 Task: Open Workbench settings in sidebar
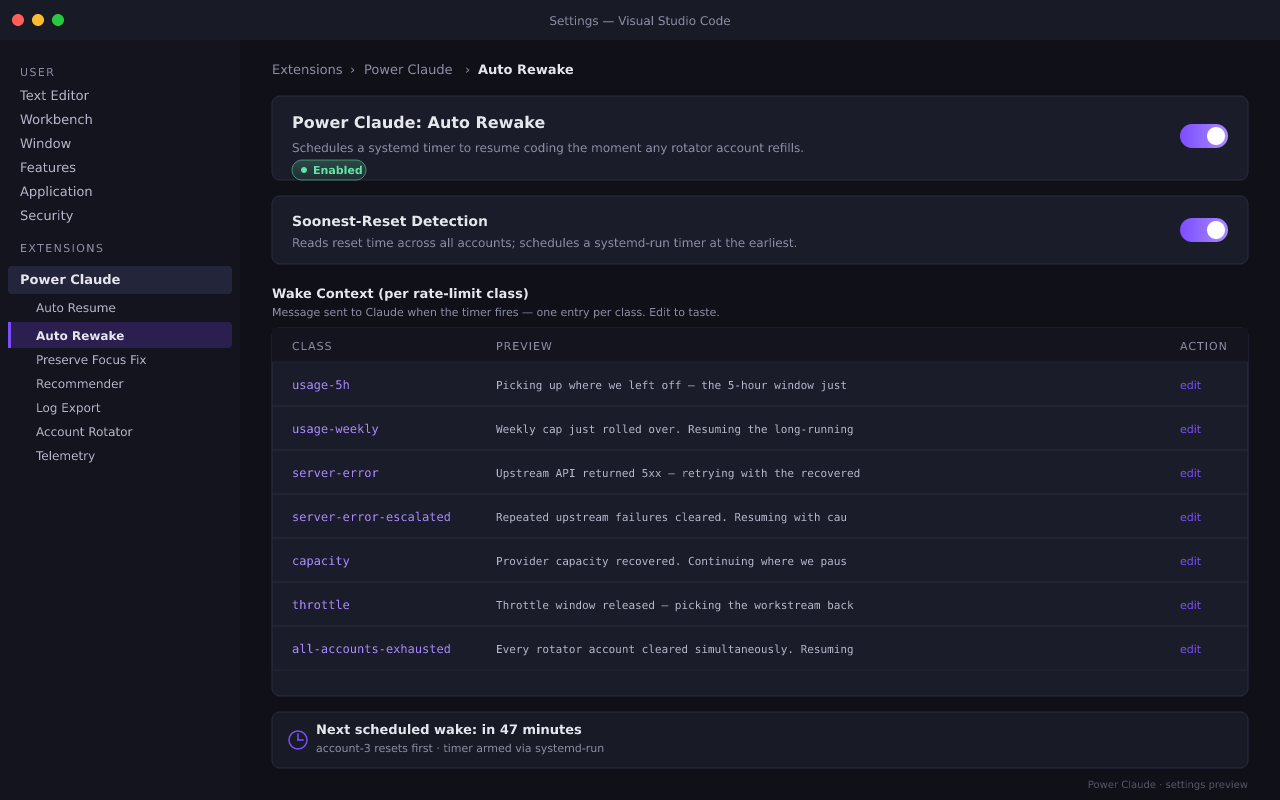point(56,120)
